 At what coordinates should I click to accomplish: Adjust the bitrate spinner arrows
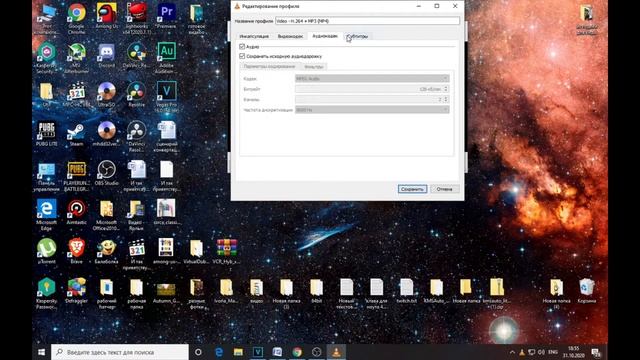[446, 89]
